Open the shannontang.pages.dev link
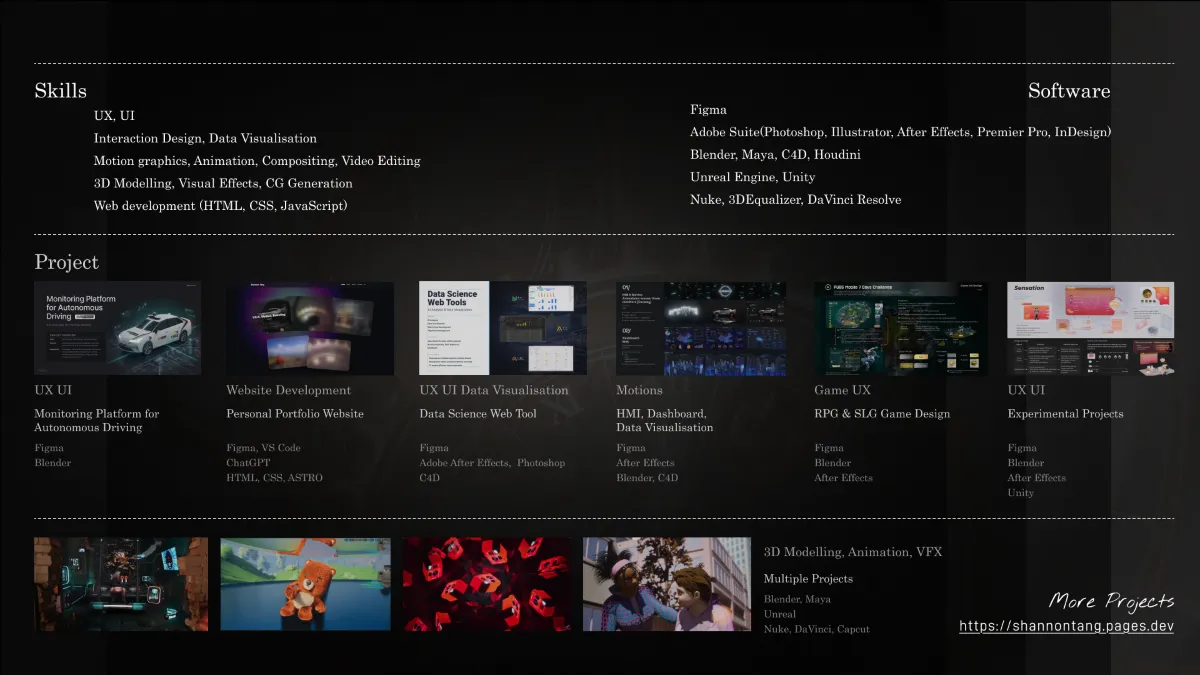 click(1066, 627)
